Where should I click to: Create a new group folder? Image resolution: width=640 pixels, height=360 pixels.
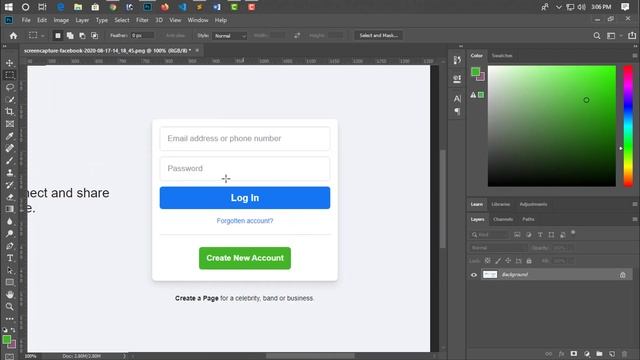click(599, 354)
